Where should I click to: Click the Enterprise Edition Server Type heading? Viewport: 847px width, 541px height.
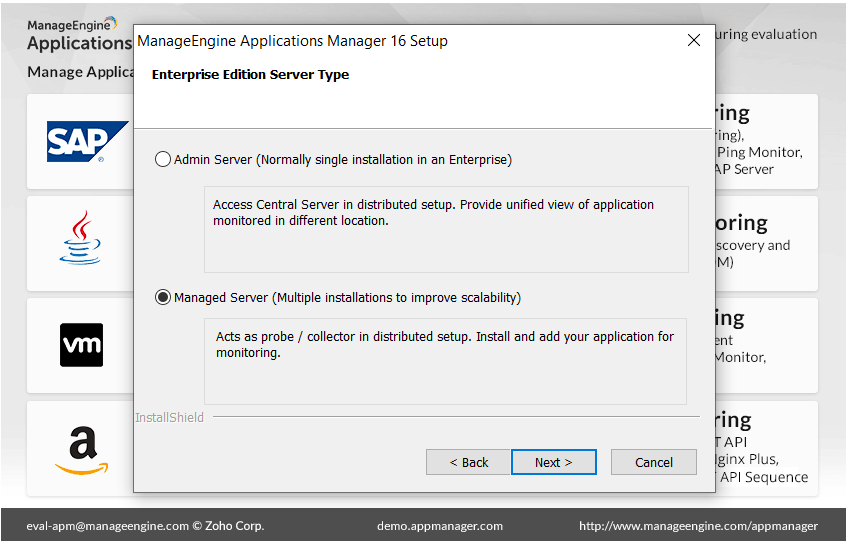(250, 75)
